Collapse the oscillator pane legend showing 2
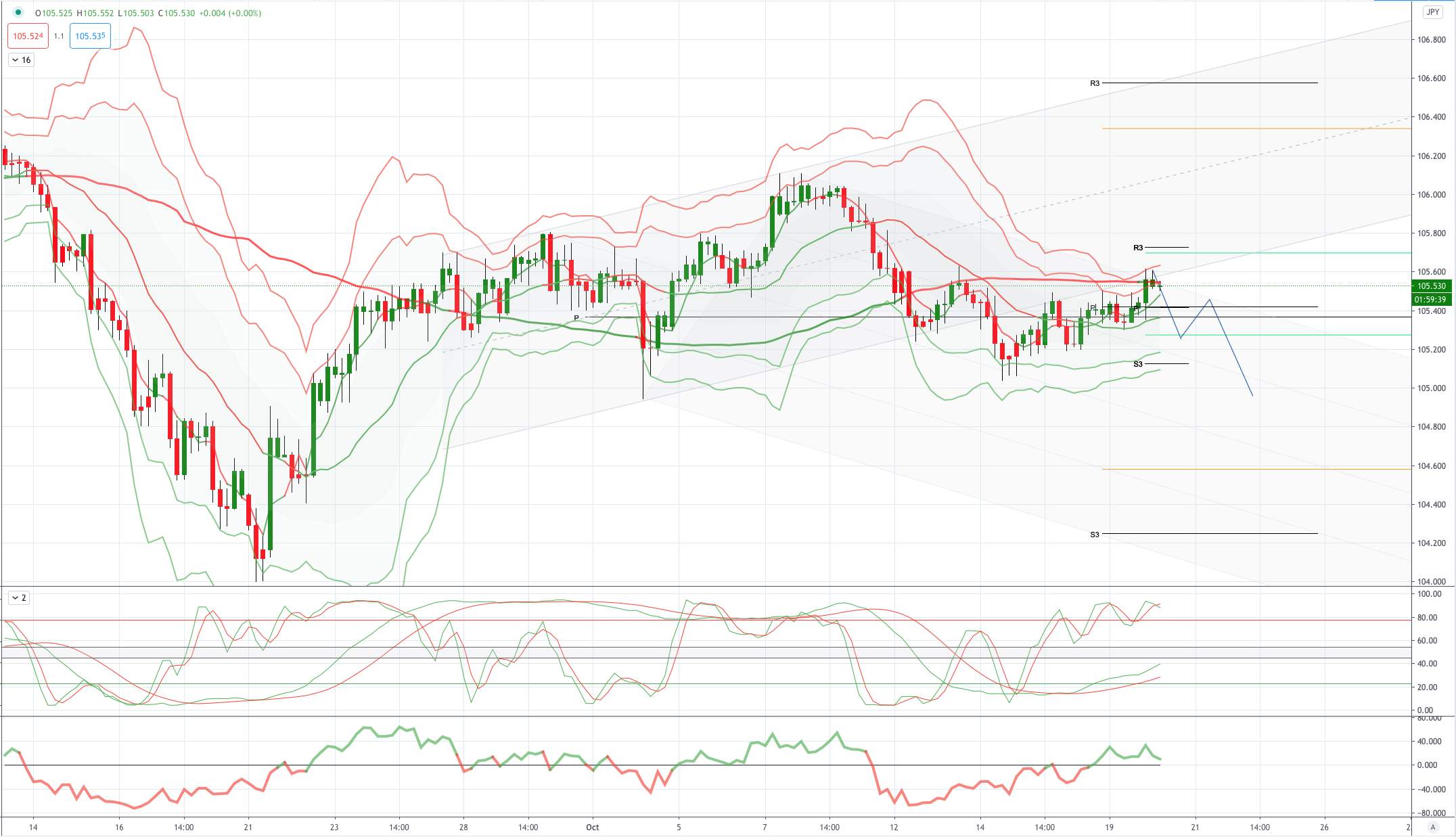The width and height of the screenshot is (1456, 837). pos(19,598)
